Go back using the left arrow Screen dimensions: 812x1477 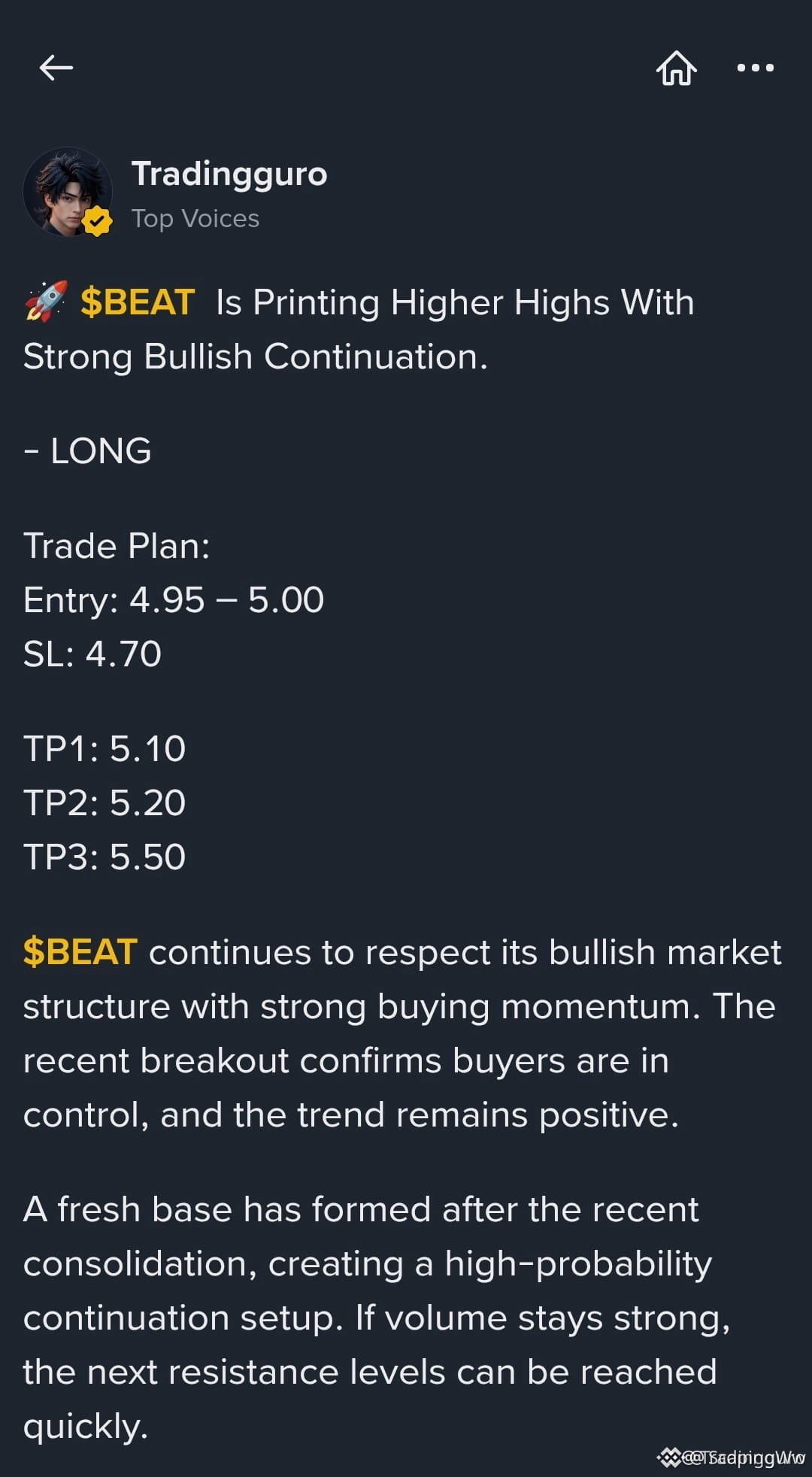[x=56, y=68]
